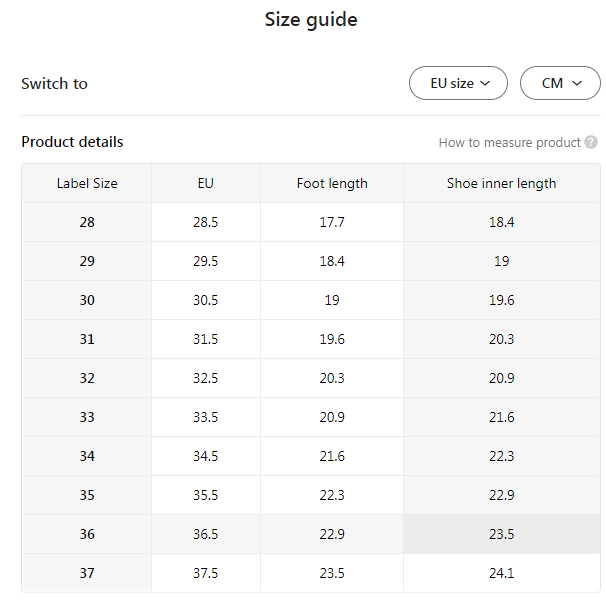Click the help icon beside How to measure
Viewport: 606px width, 601px height.
[x=590, y=143]
